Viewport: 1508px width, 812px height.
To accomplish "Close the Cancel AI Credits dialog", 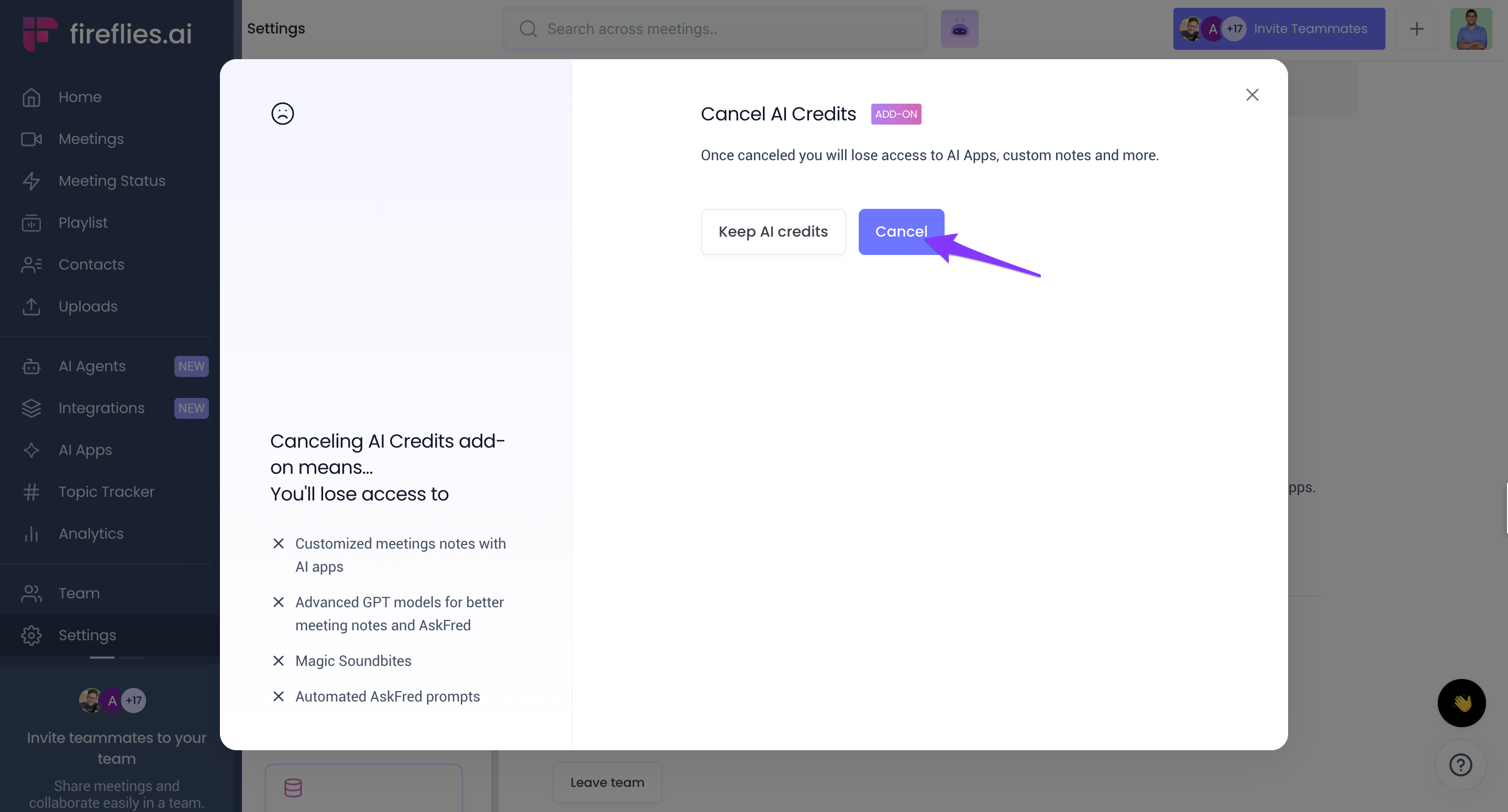I will (1251, 95).
